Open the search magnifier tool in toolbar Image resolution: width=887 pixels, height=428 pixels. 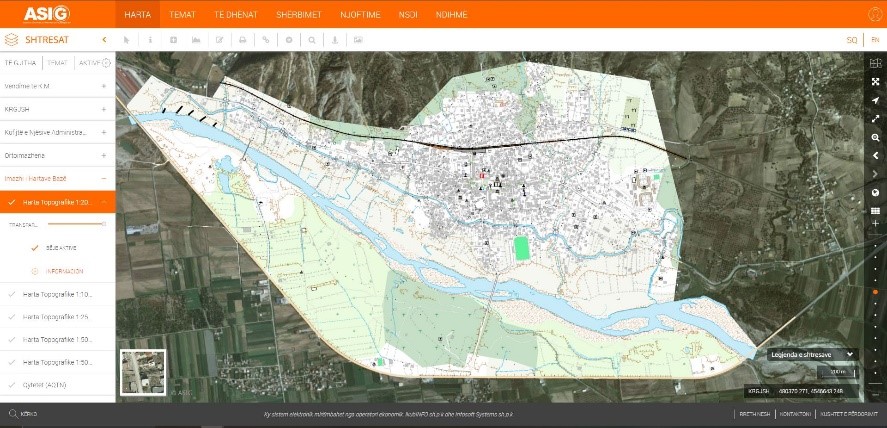point(311,40)
